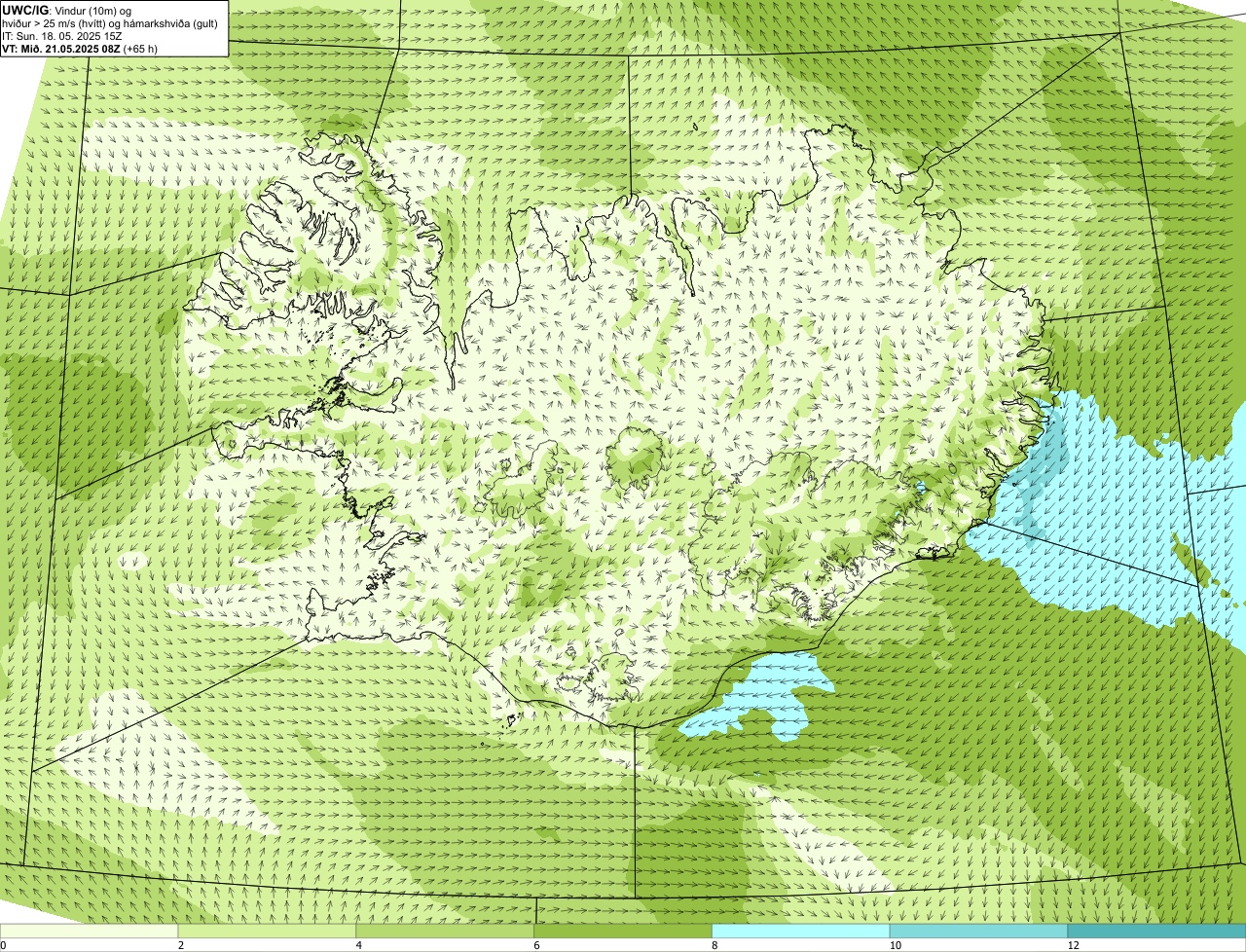1246x952 pixels.
Task: Click the 'IT: Sun. 18. 05. 2025 15Z' line
Action: [x=62, y=36]
